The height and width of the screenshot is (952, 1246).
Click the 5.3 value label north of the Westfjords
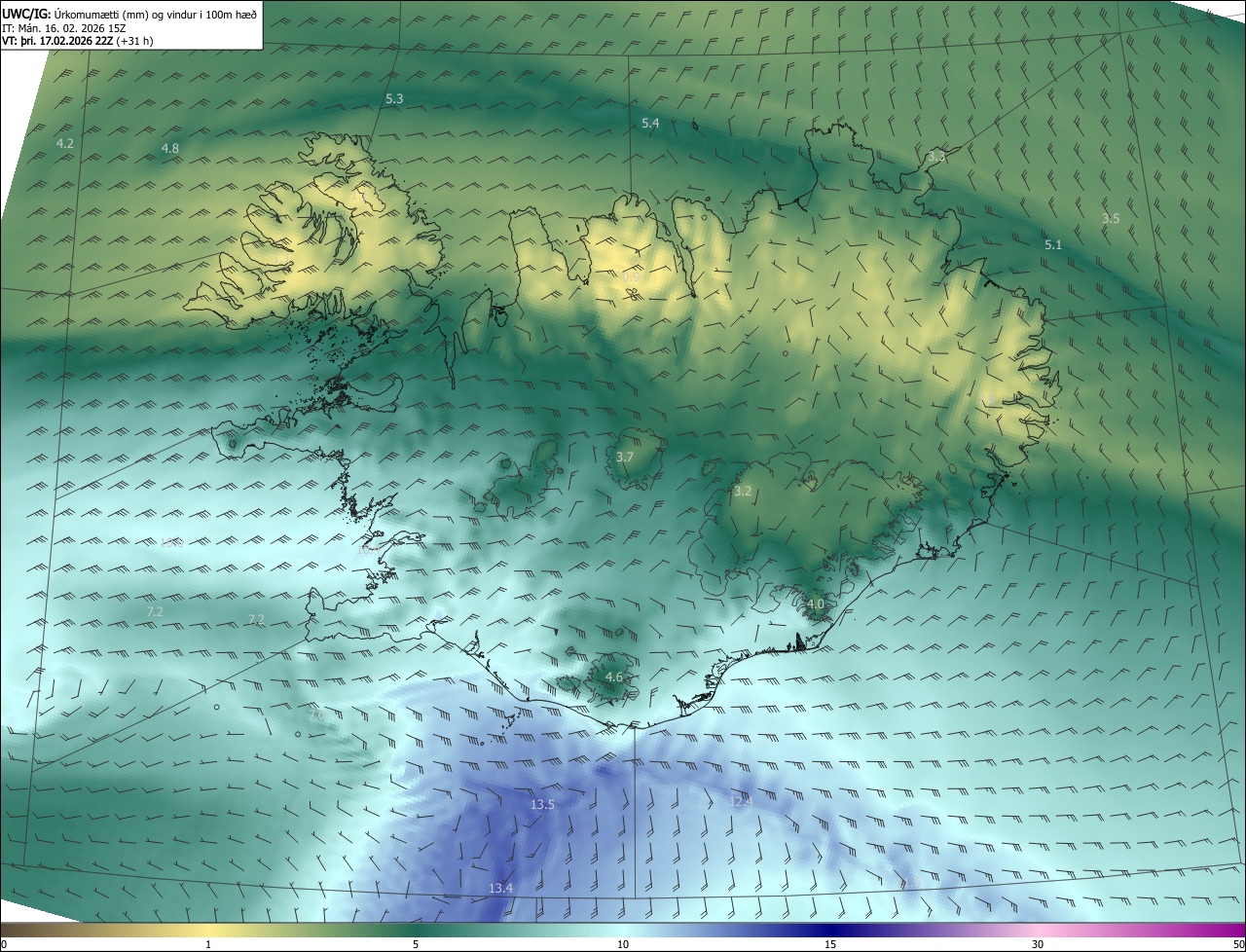394,99
